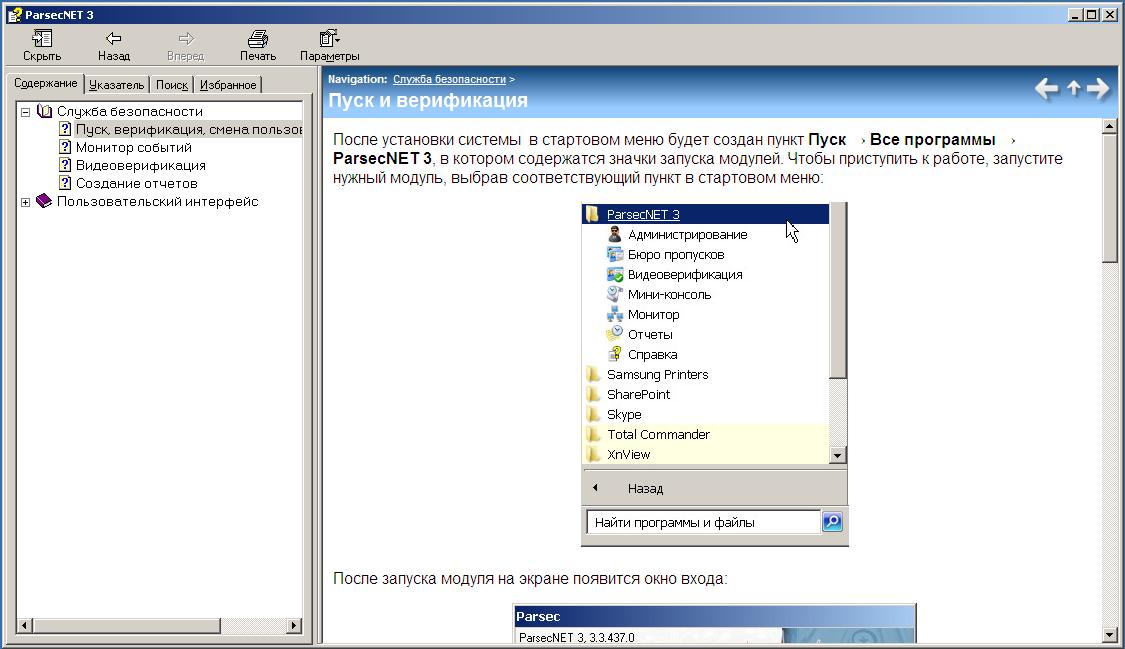Go up one level with up arrow
This screenshot has height=649, width=1125.
[1073, 88]
